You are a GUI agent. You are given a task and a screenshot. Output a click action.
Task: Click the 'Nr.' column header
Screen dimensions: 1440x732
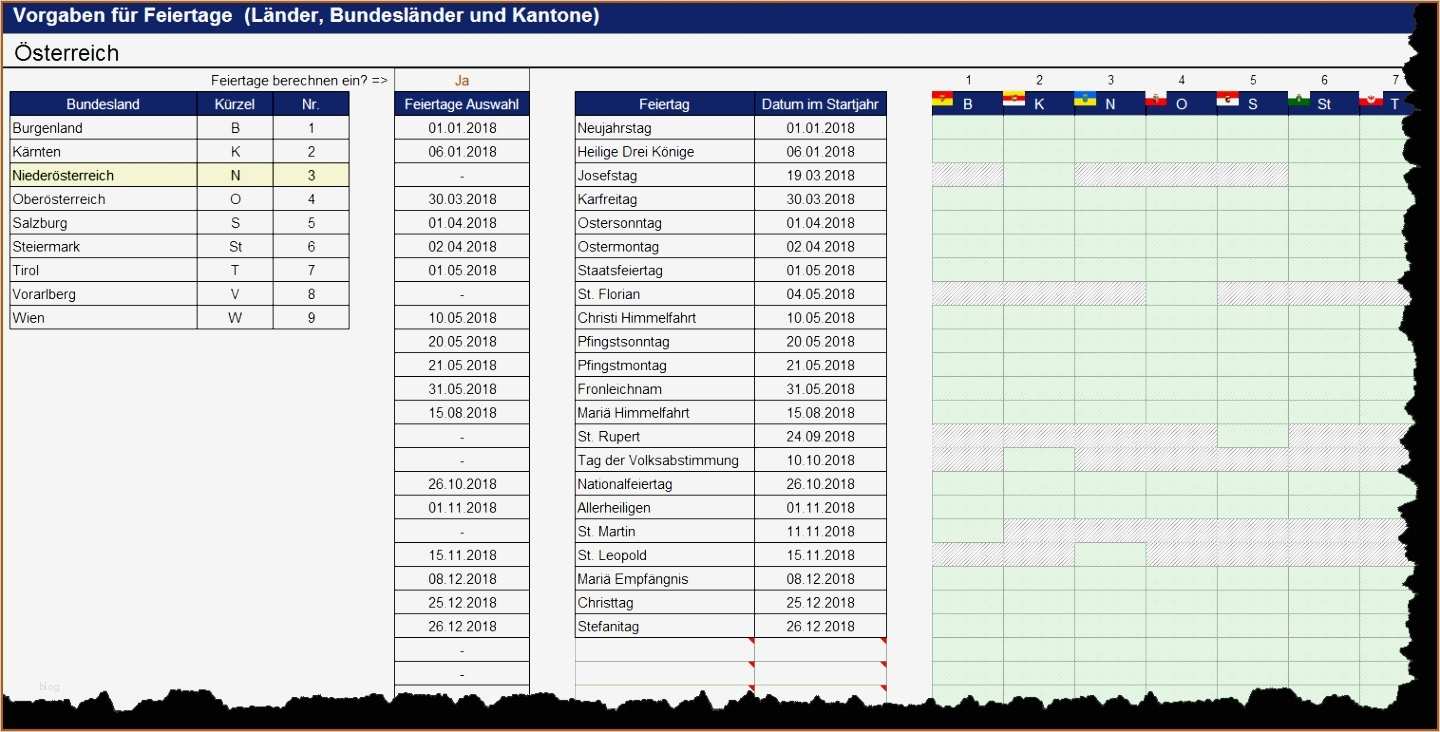coord(311,104)
